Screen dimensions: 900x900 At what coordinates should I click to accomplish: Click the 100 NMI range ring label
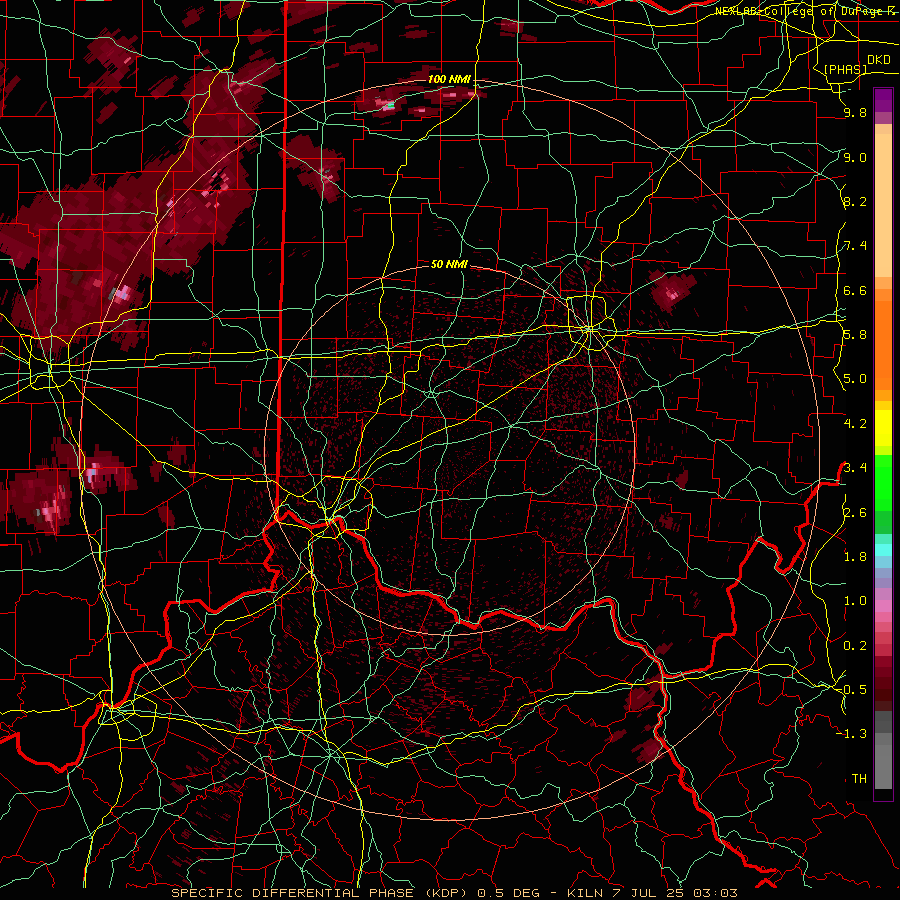(x=449, y=79)
